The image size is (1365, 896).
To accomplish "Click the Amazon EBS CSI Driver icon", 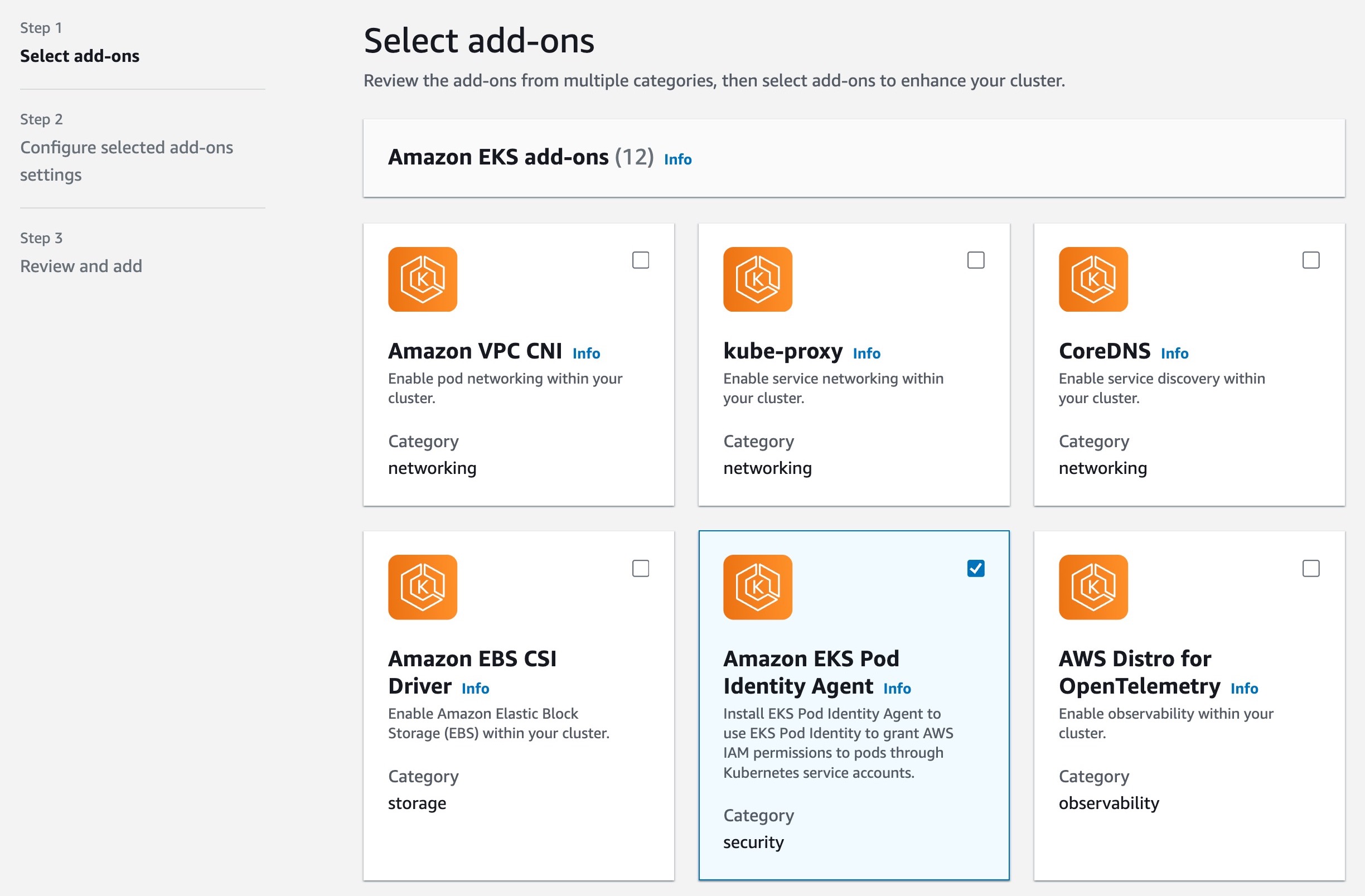I will (423, 587).
